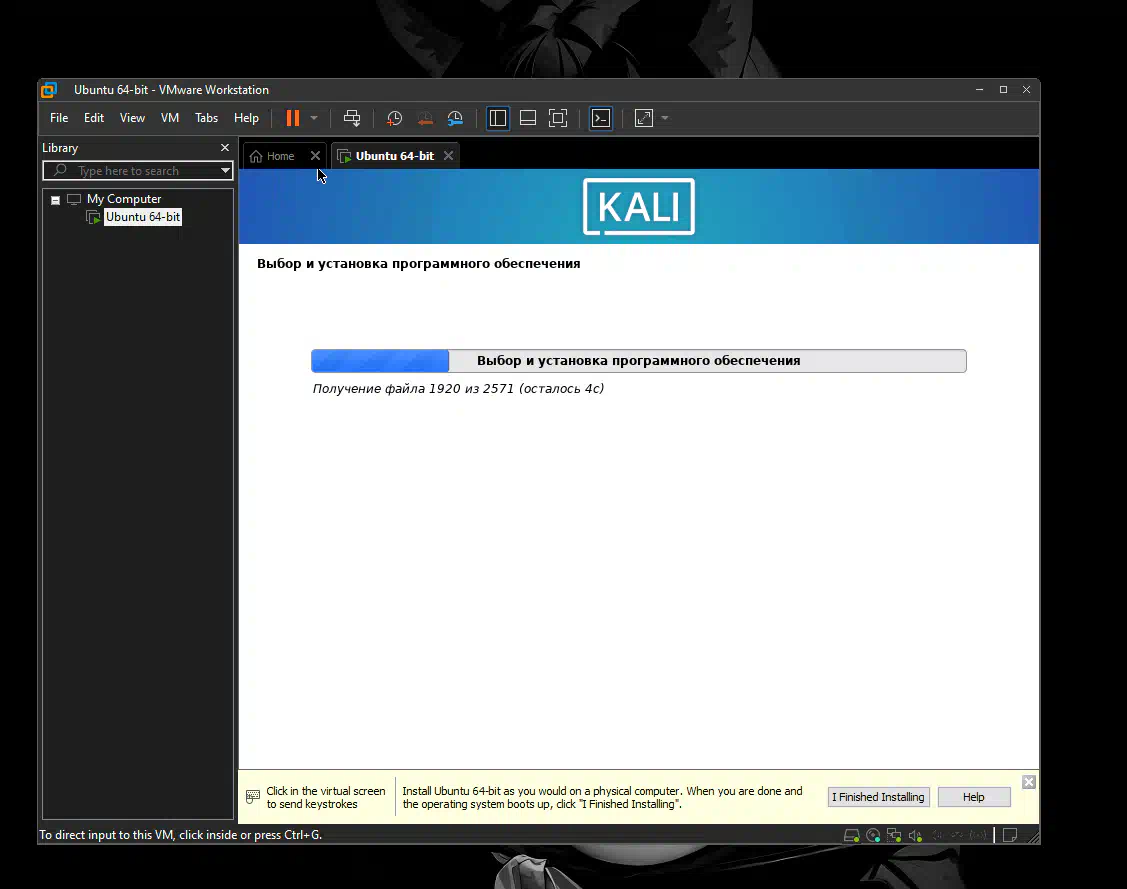Open the VM menu
This screenshot has height=889, width=1127.
pyautogui.click(x=170, y=118)
